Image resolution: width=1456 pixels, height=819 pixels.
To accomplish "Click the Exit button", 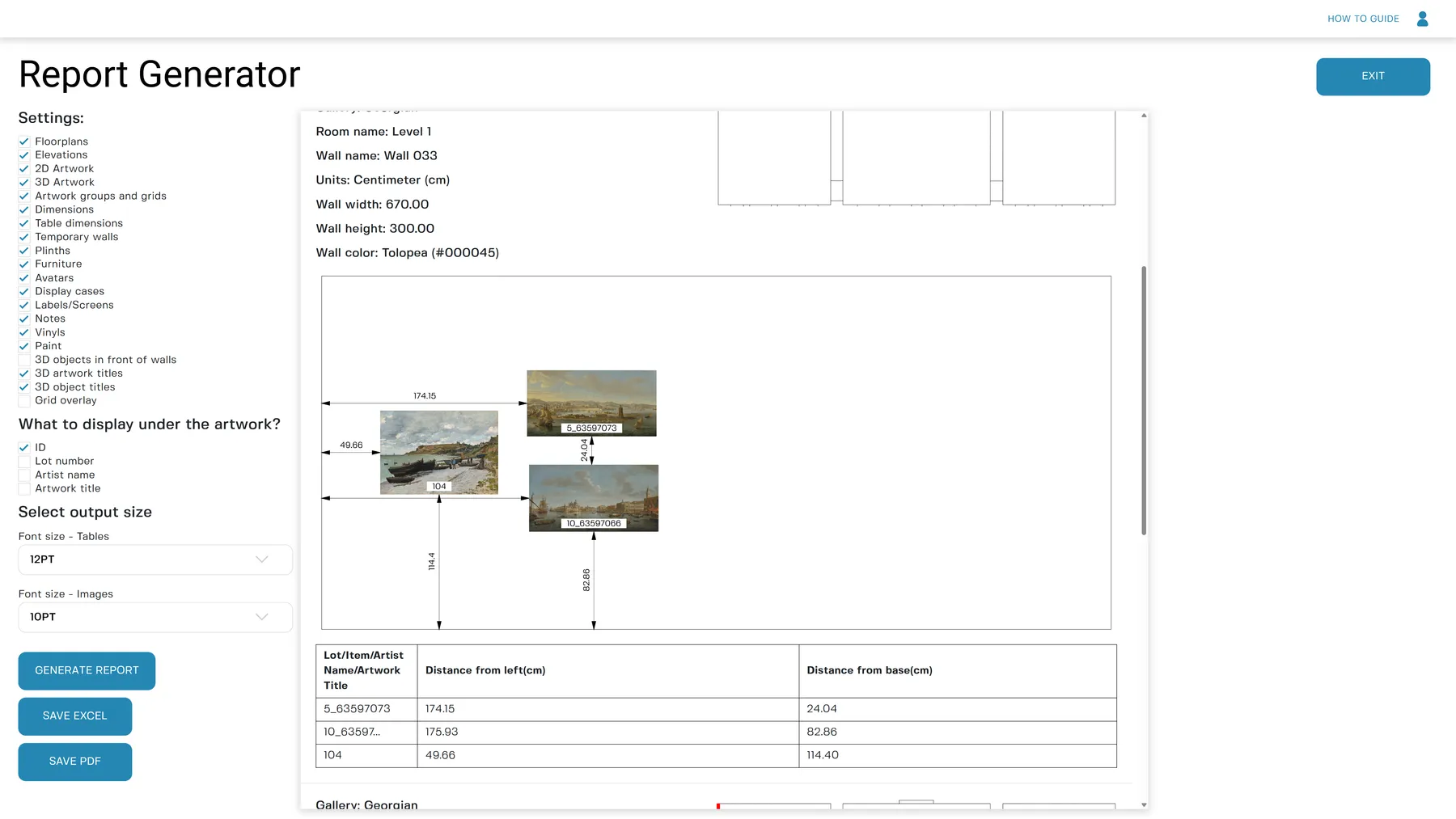I will click(x=1373, y=76).
